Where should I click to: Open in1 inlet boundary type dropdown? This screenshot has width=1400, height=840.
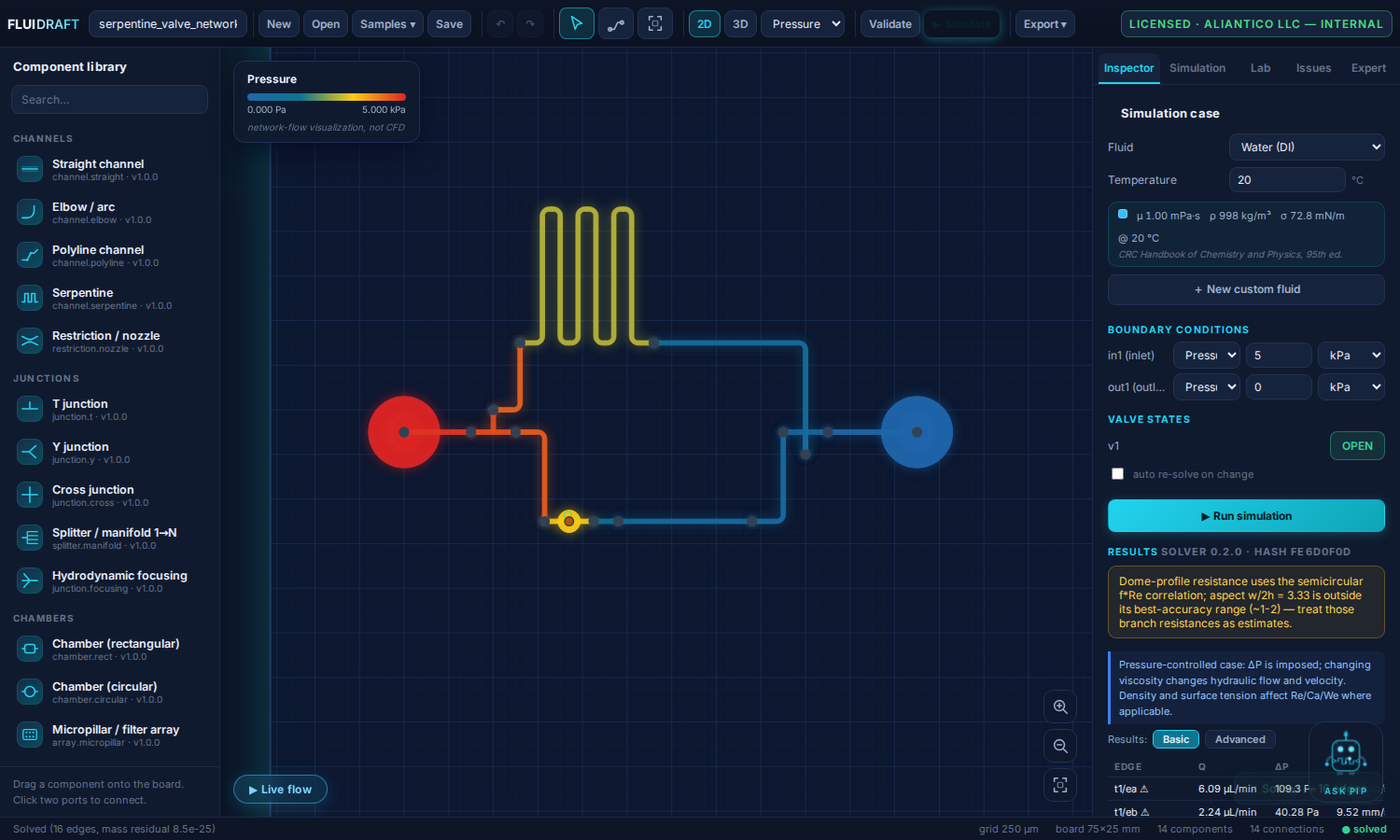click(1207, 356)
